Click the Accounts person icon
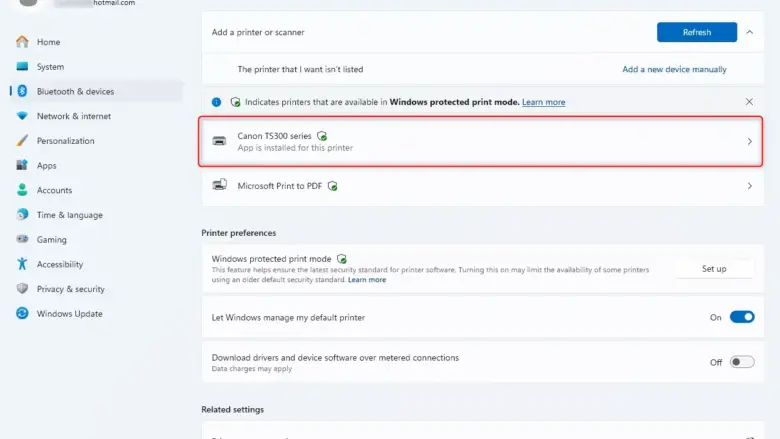This screenshot has width=780, height=439. point(22,189)
